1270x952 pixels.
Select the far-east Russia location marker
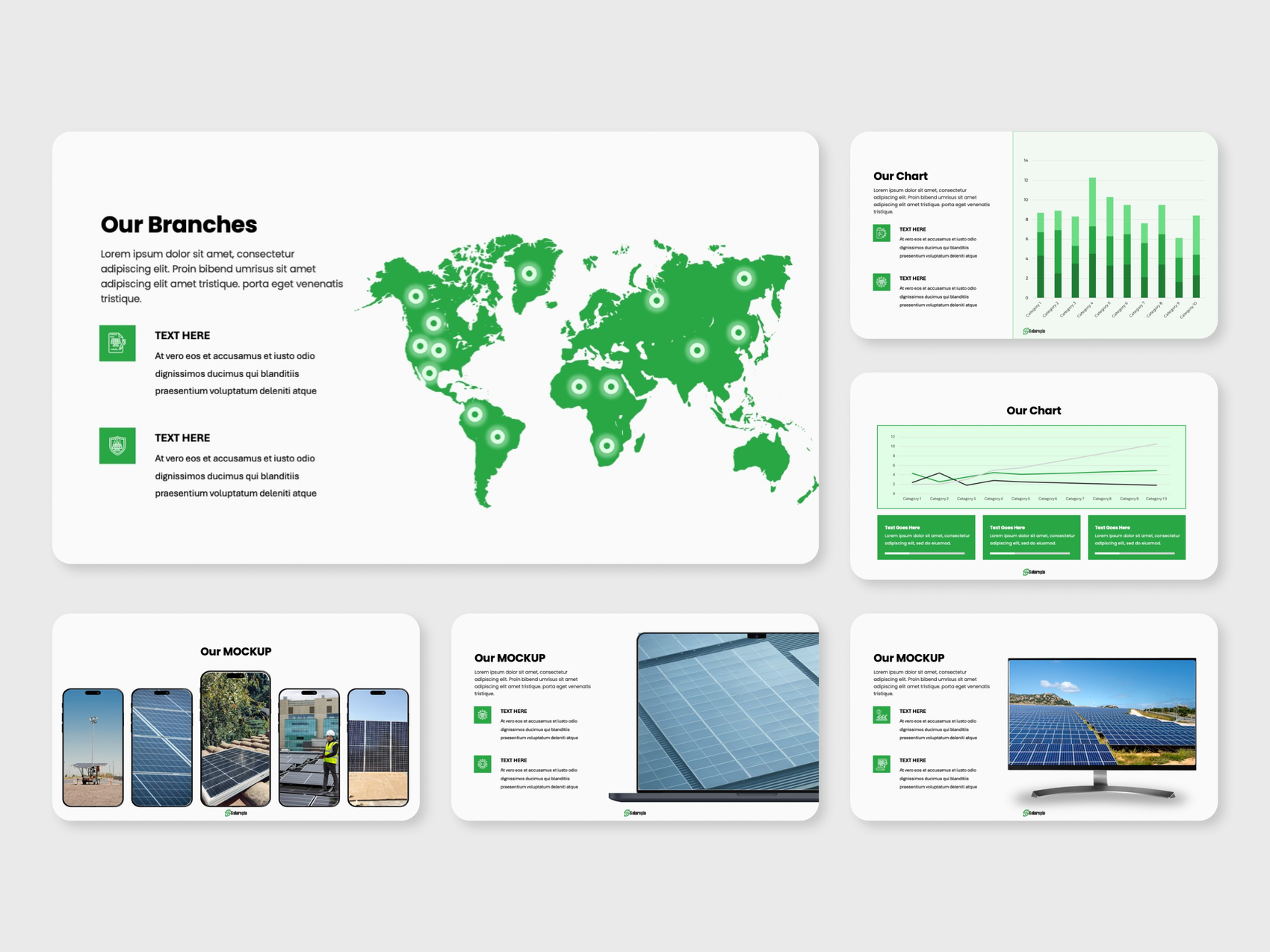pyautogui.click(x=744, y=279)
